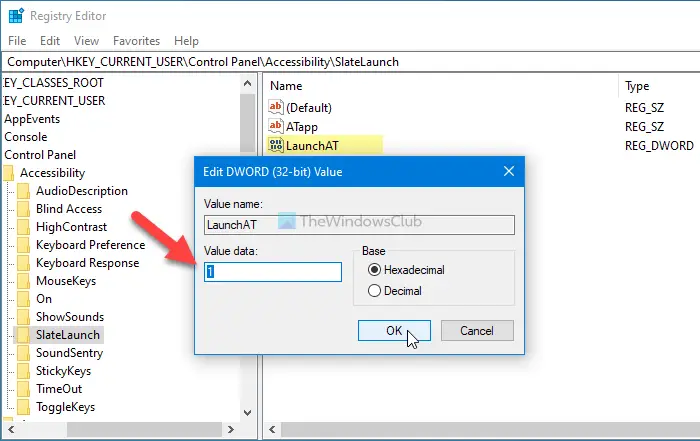Select the LaunchAT DWORD value icon

[275, 146]
